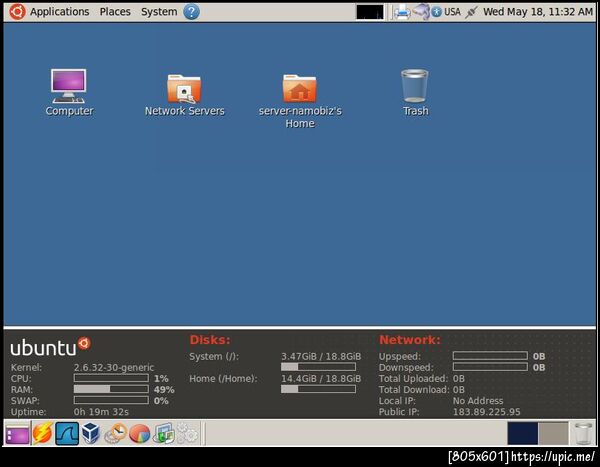Click the removable drive icon in the panel
600x467 pixels.
pyautogui.click(x=421, y=11)
